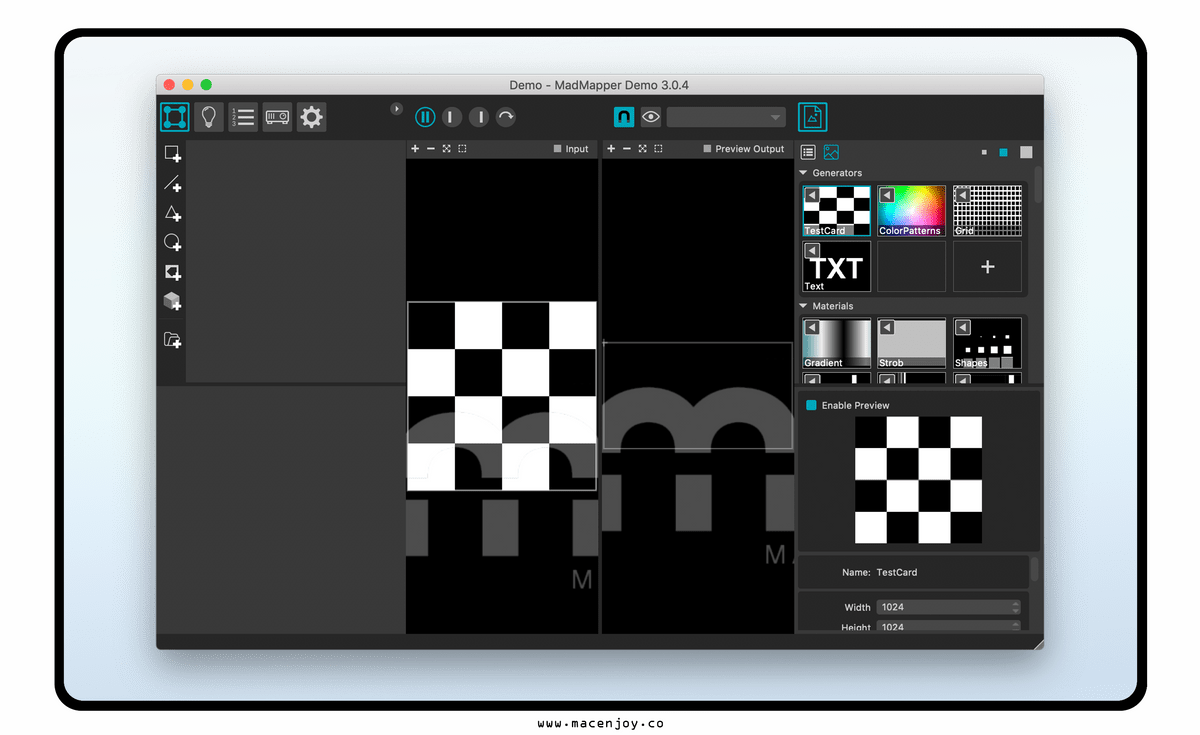Open the empty dropdown in the top toolbar

727,117
